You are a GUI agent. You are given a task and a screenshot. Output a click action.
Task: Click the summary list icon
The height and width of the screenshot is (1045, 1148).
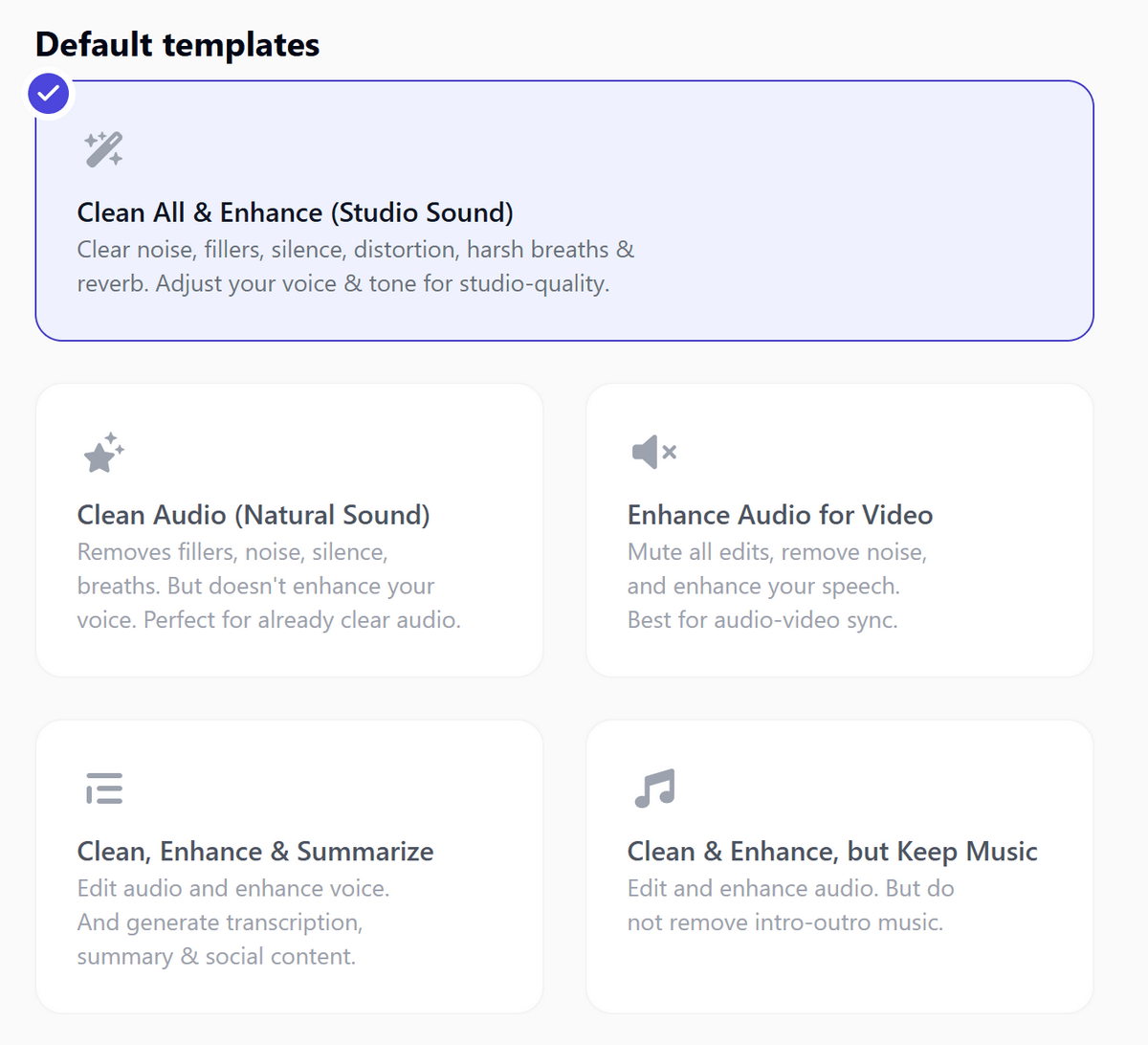click(x=103, y=789)
